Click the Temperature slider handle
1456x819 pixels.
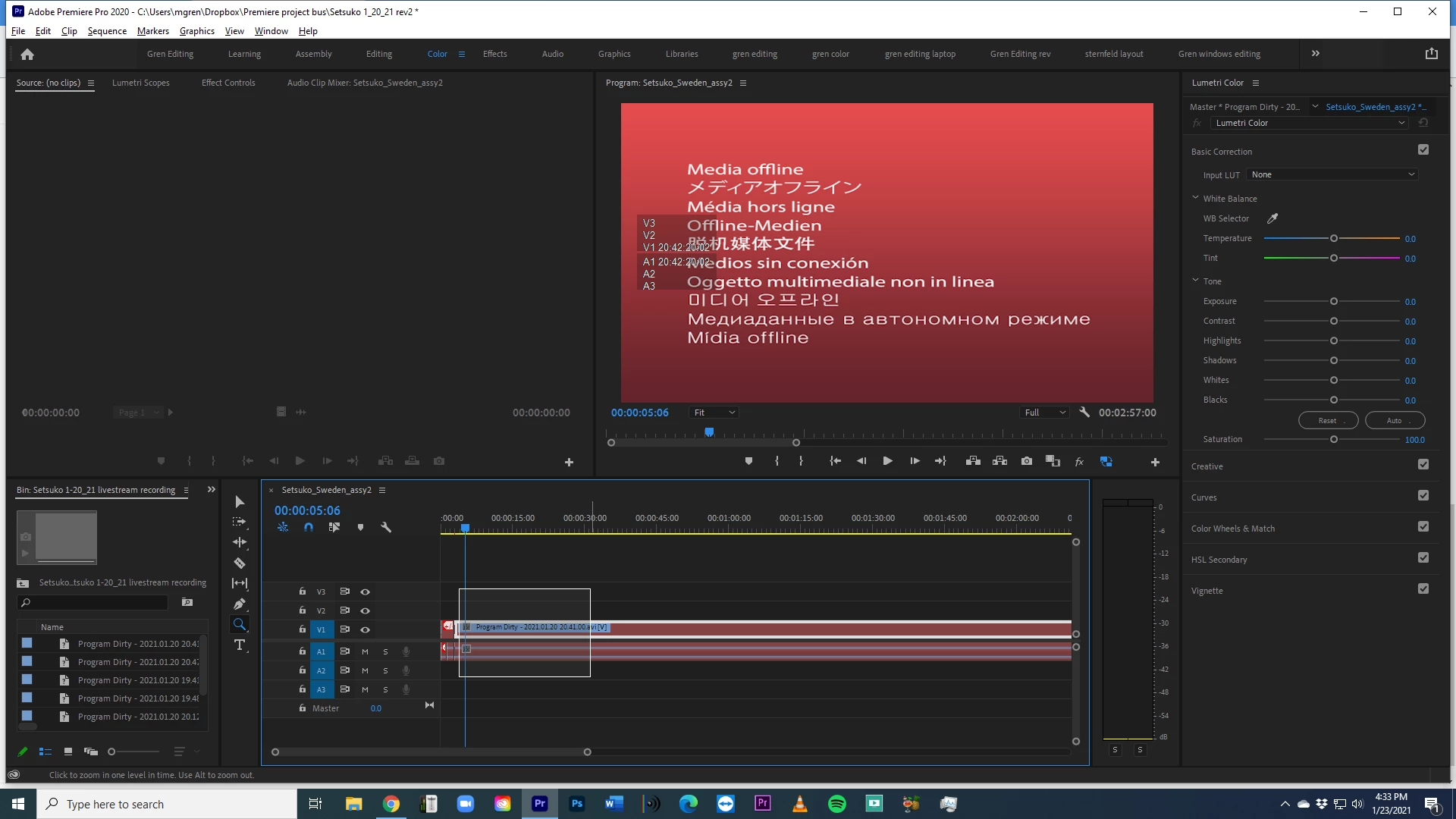click(x=1334, y=239)
